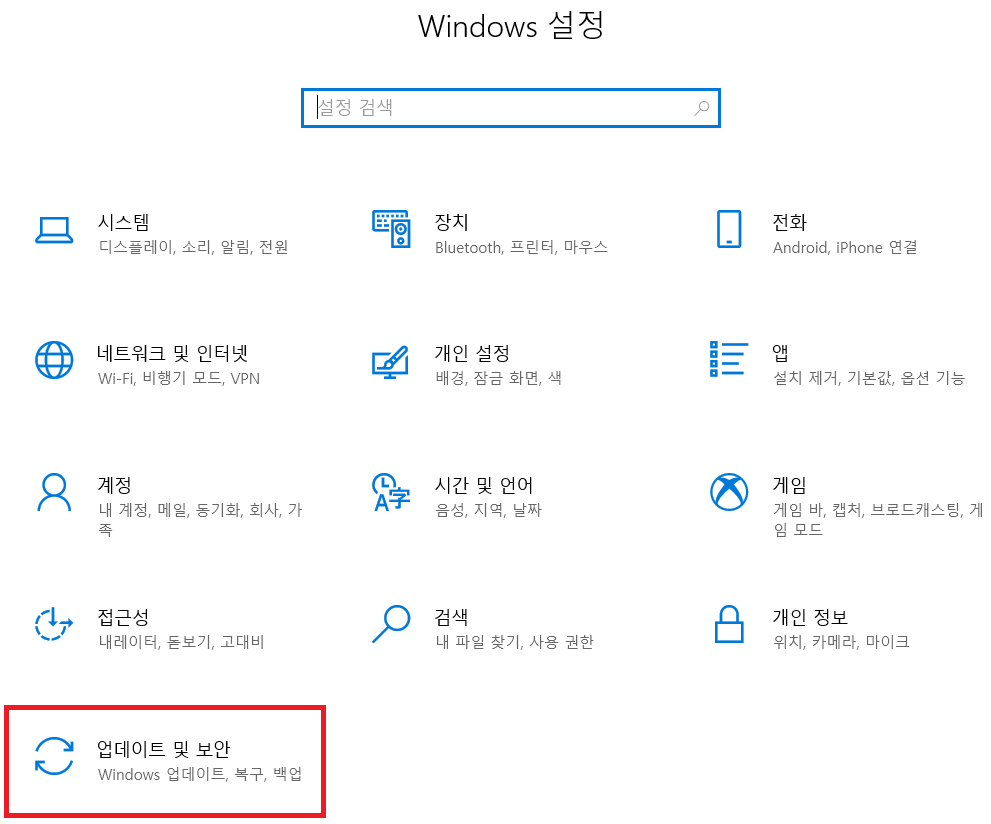
Task: Click the dashed clock icon for 접근성
Action: click(54, 624)
